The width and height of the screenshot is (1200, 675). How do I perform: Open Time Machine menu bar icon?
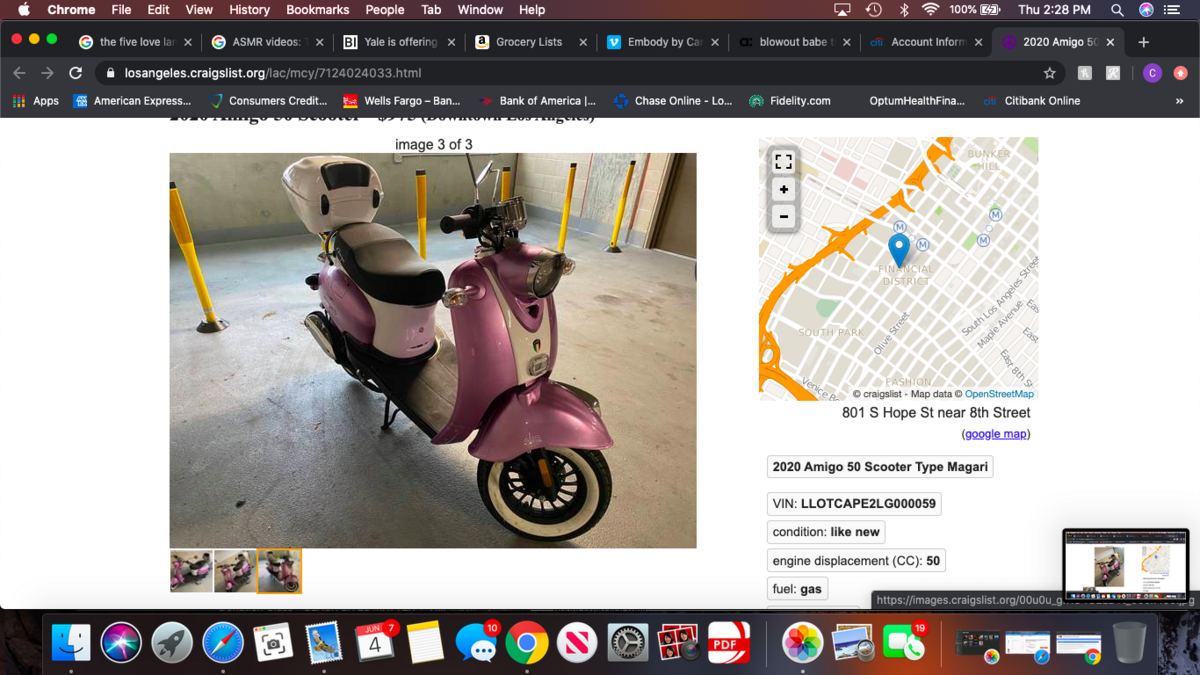(x=874, y=10)
